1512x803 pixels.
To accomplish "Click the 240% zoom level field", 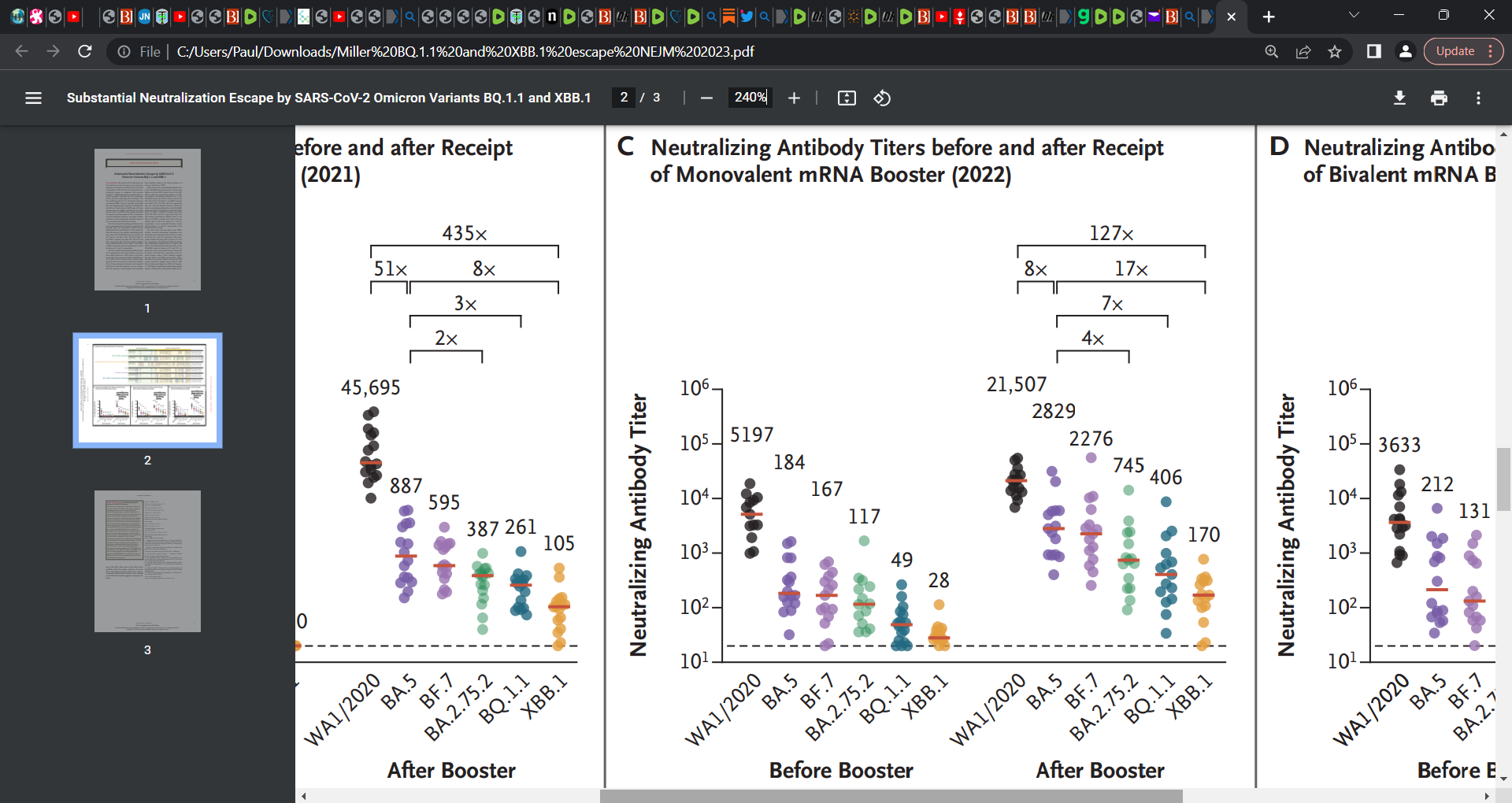I will pyautogui.click(x=750, y=98).
